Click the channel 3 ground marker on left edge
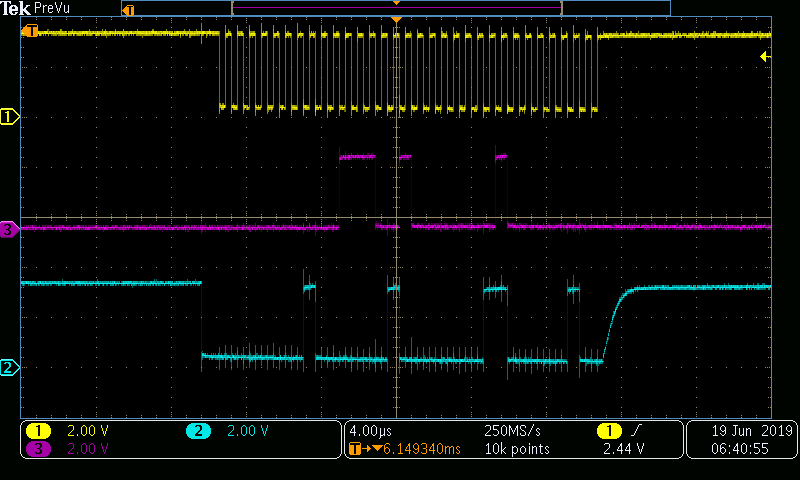This screenshot has height=480, width=800. pyautogui.click(x=9, y=230)
